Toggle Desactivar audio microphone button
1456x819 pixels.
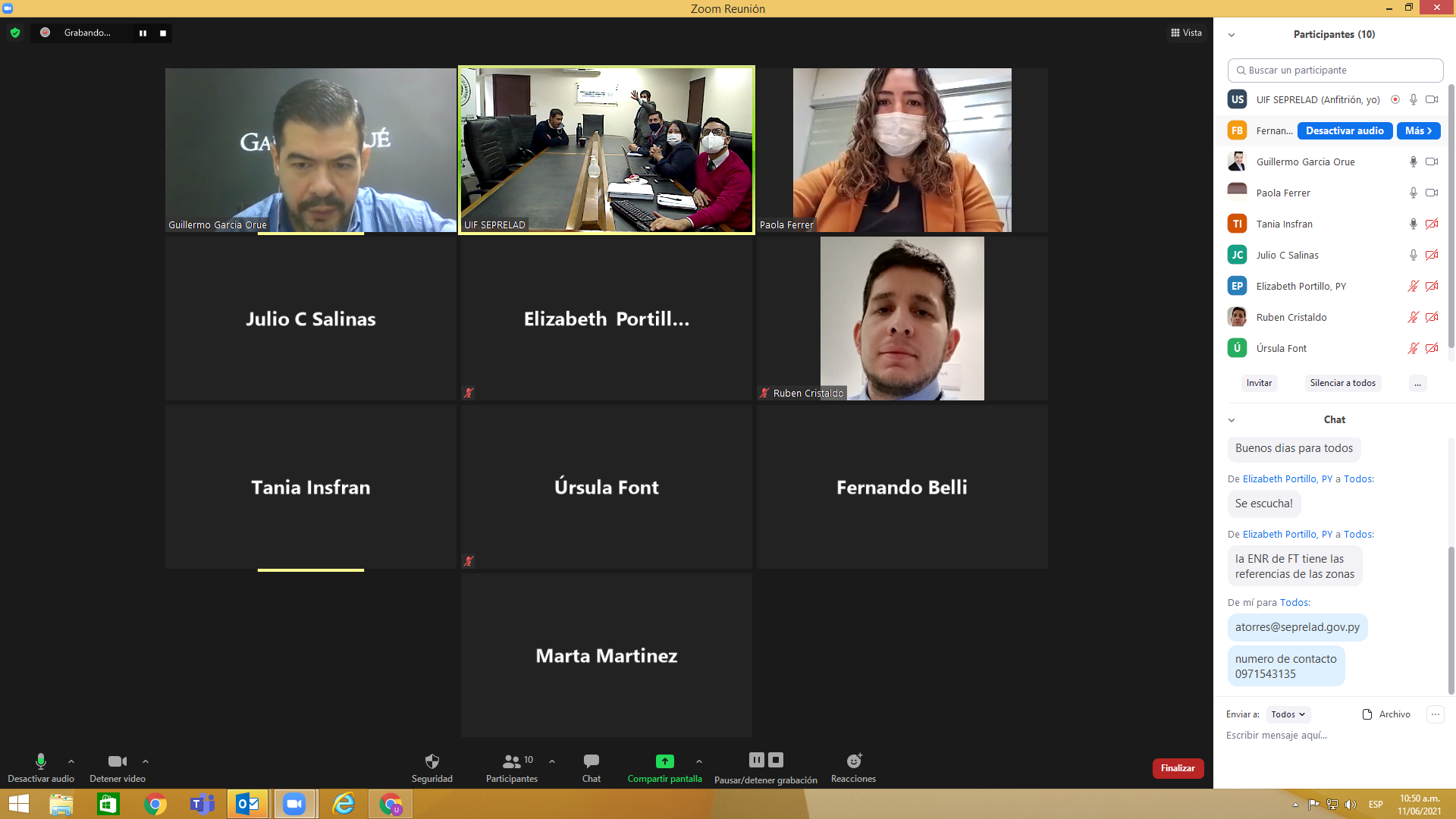click(41, 761)
